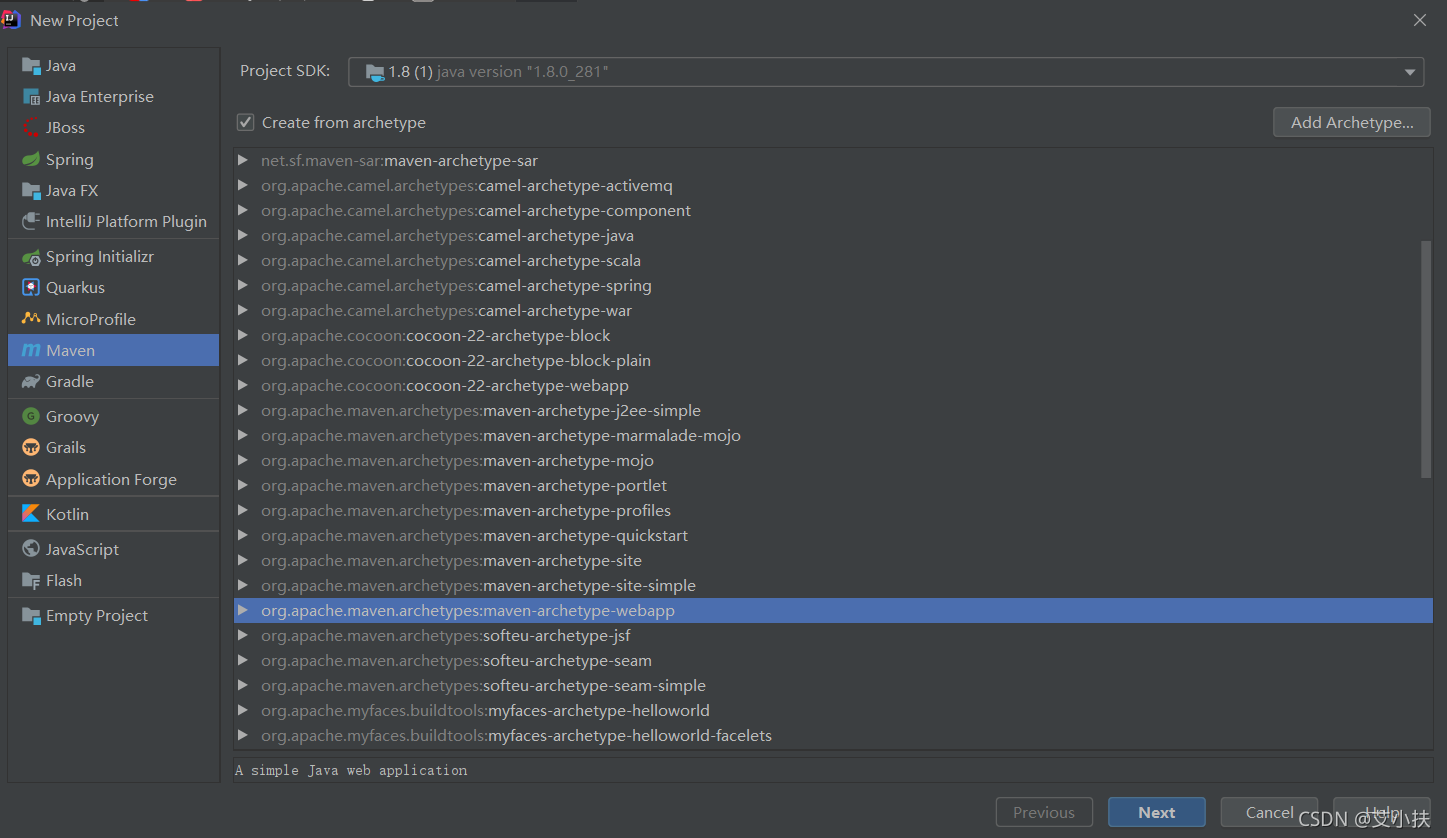Choose Gradle in the project types
Screen dimensions: 1447x838
pos(113,382)
